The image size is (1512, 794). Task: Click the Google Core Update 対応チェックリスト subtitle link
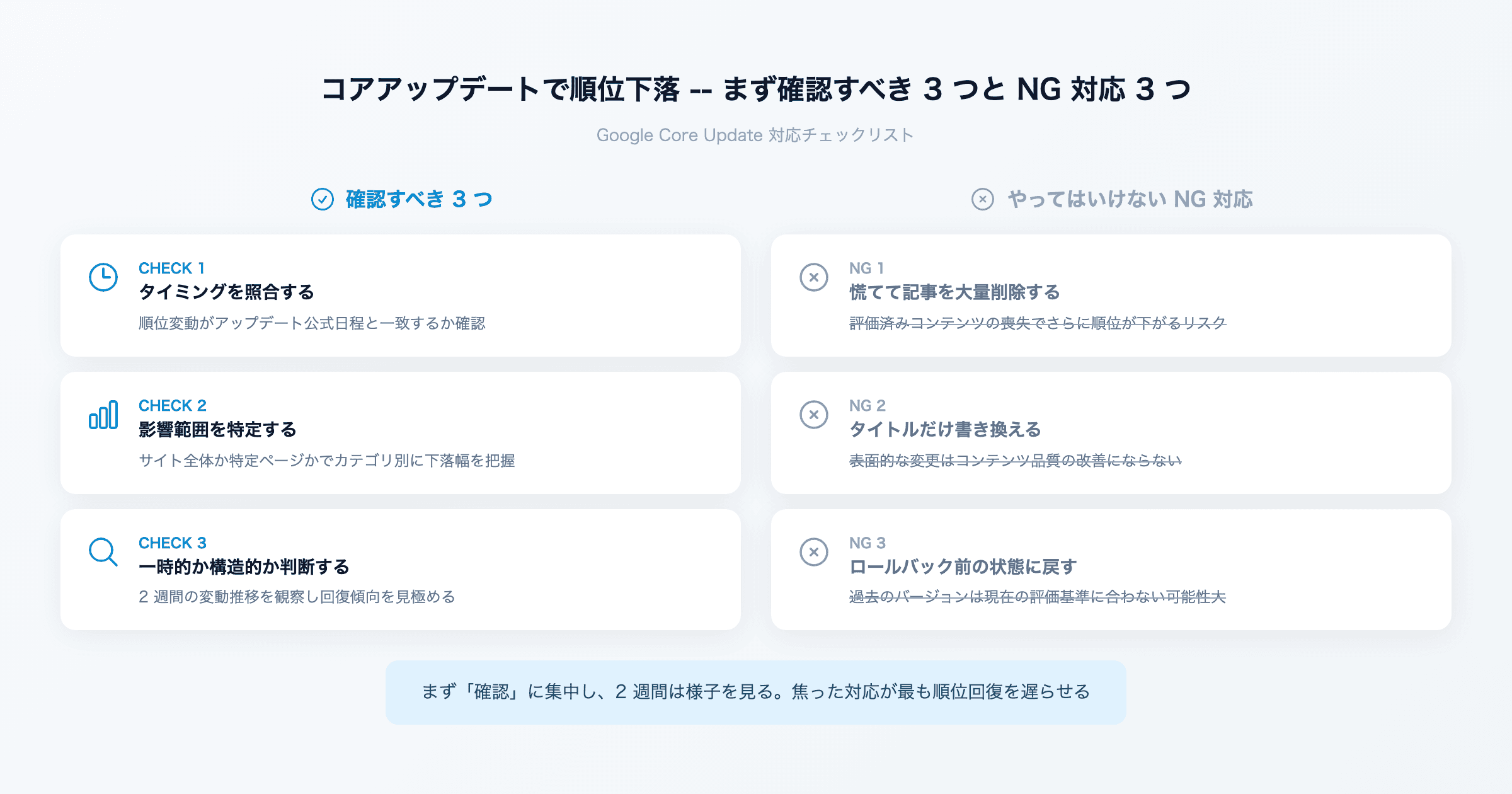click(756, 134)
